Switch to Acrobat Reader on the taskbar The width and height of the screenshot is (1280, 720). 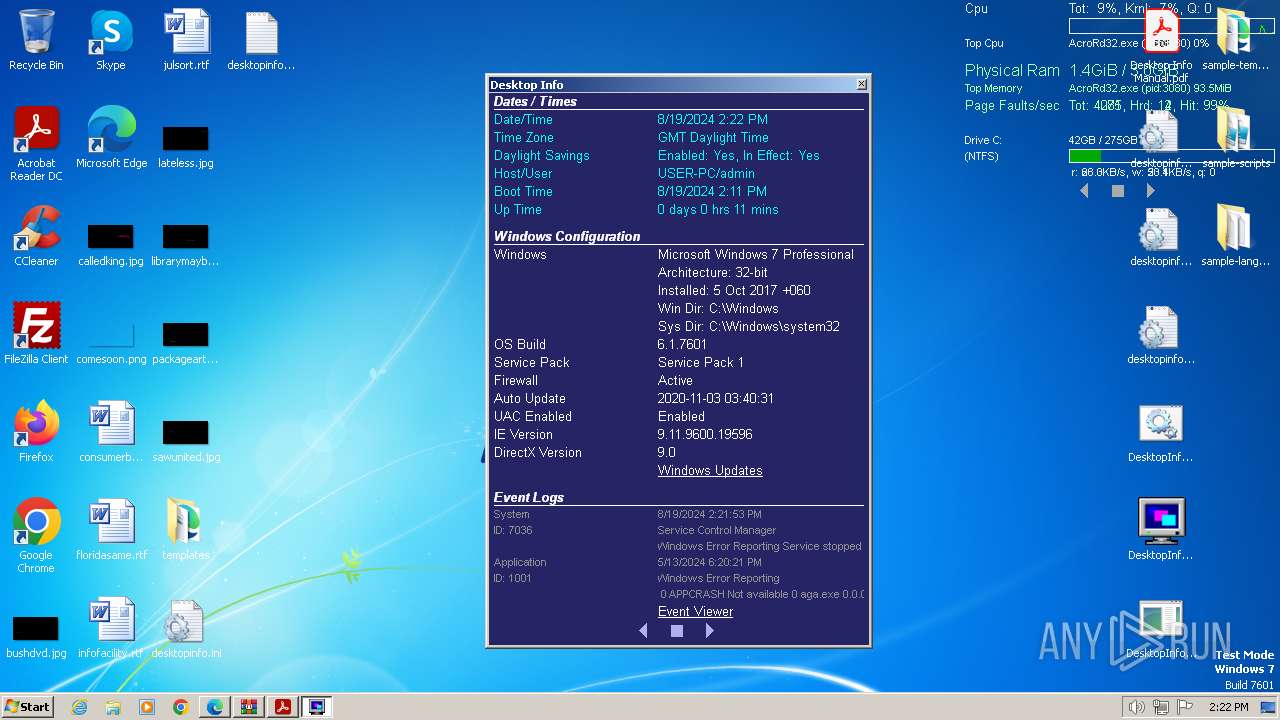pyautogui.click(x=283, y=707)
